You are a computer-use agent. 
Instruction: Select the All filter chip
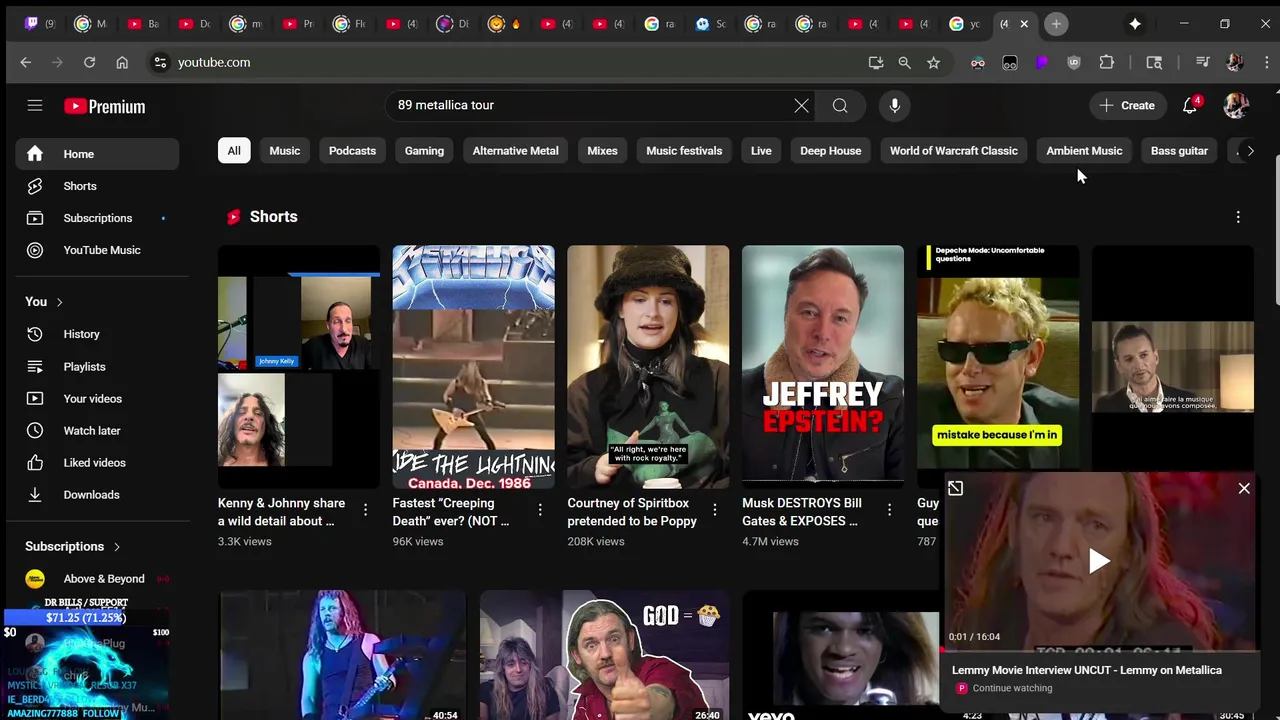click(x=234, y=151)
